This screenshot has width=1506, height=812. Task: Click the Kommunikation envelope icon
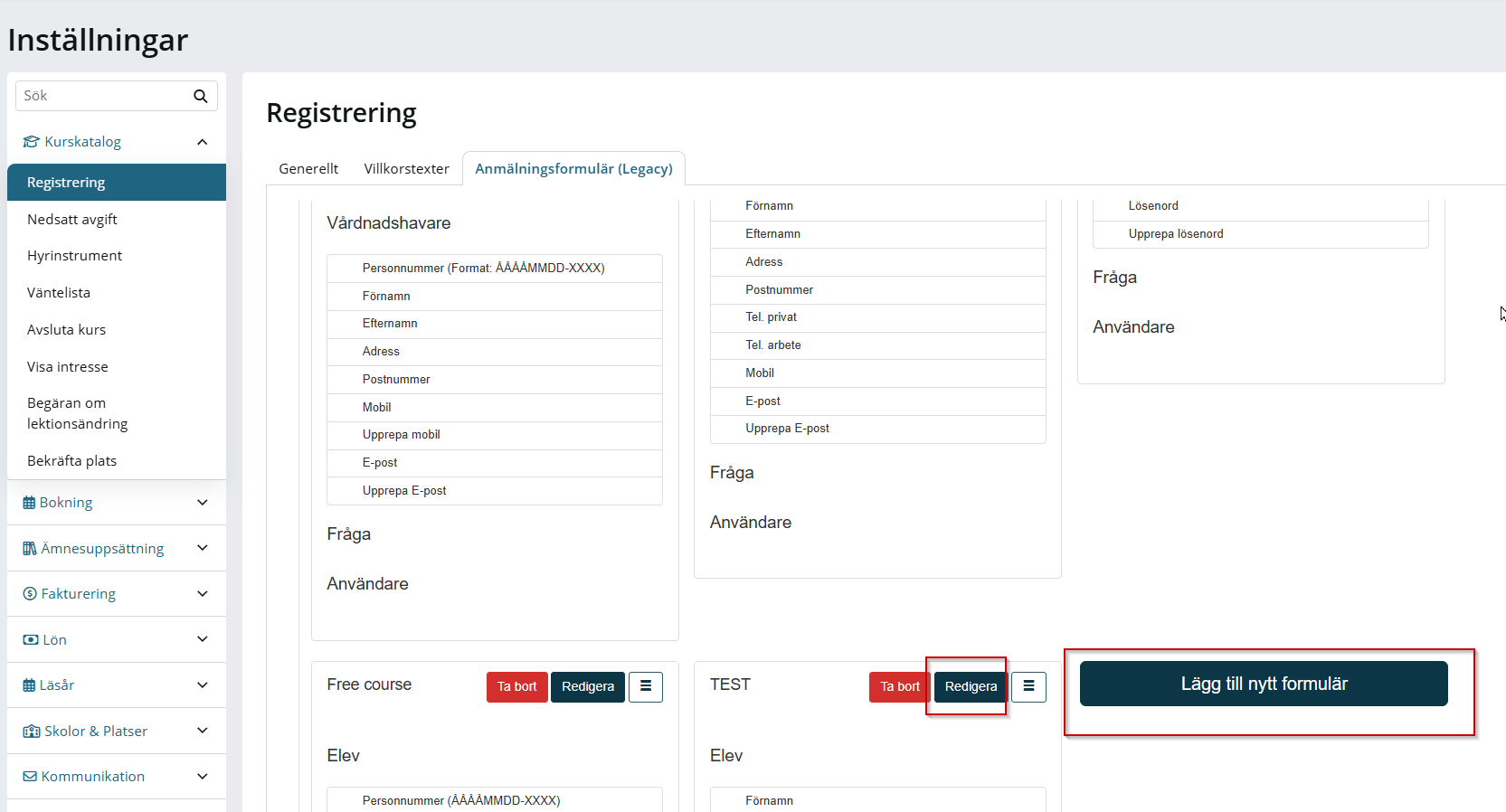(x=30, y=777)
